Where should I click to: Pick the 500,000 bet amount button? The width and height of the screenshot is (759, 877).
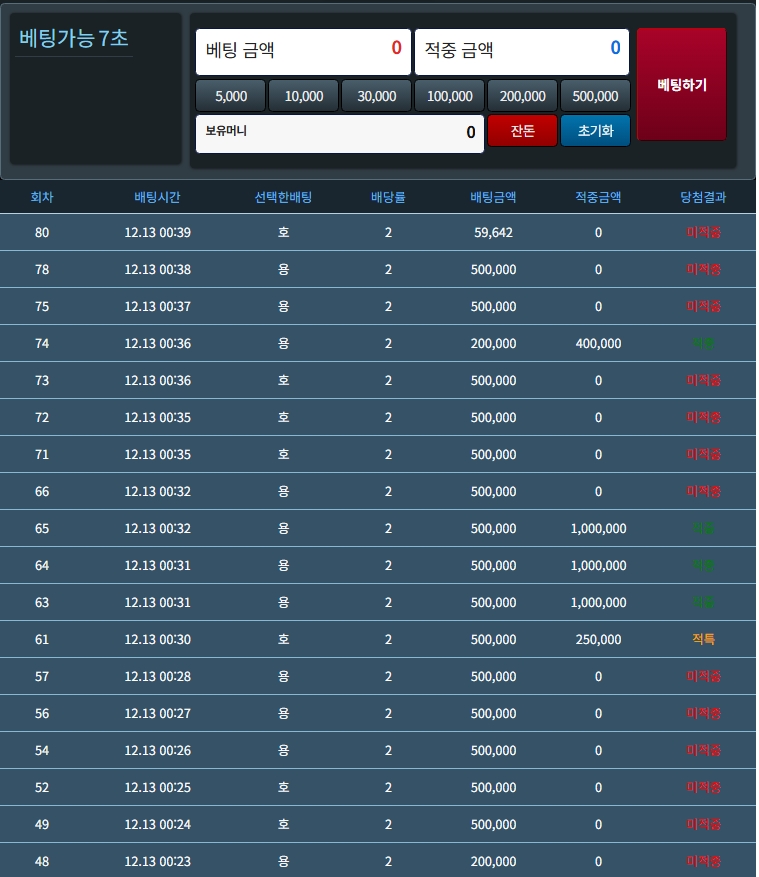[595, 96]
